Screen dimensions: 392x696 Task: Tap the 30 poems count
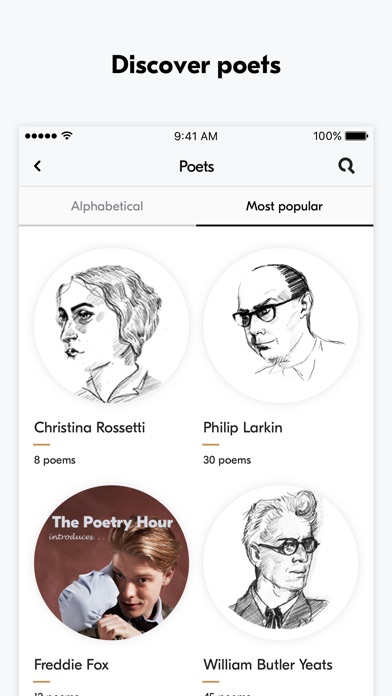point(227,460)
